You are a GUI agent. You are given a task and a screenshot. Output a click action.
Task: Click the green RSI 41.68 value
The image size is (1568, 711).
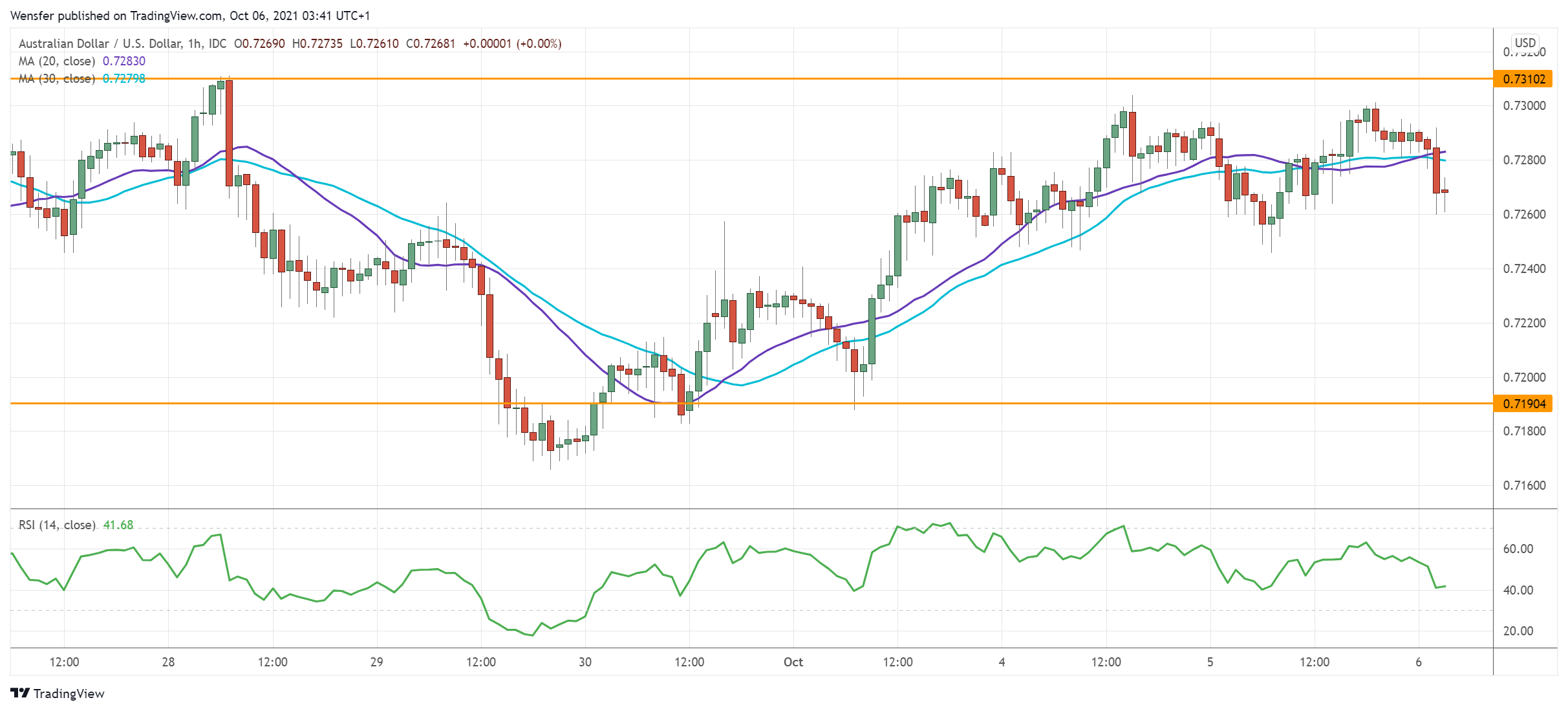(x=118, y=525)
